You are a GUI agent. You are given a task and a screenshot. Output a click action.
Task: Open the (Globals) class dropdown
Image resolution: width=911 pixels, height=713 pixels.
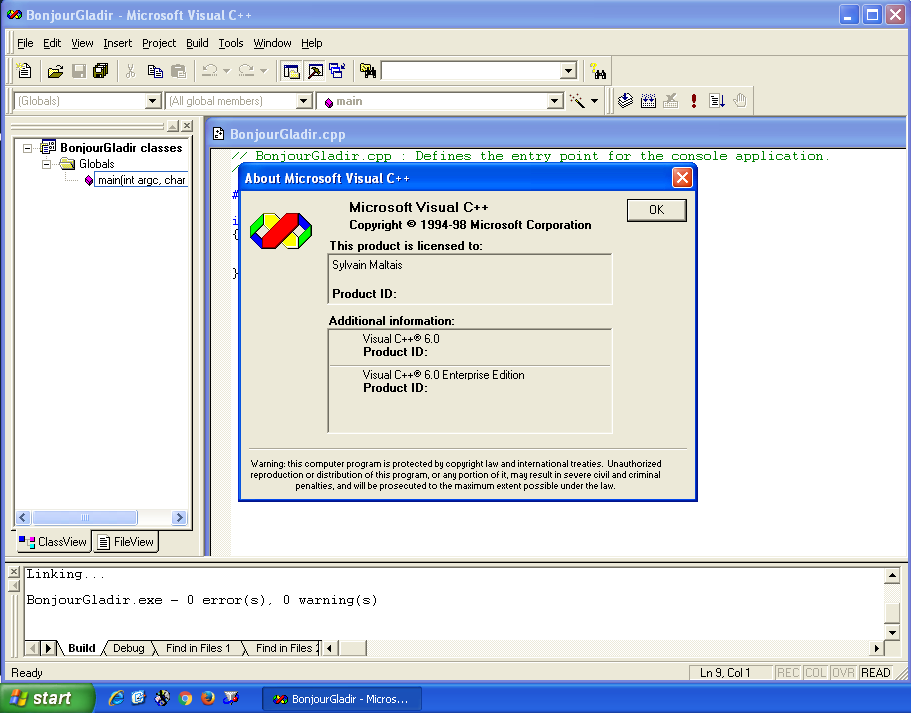tap(152, 101)
